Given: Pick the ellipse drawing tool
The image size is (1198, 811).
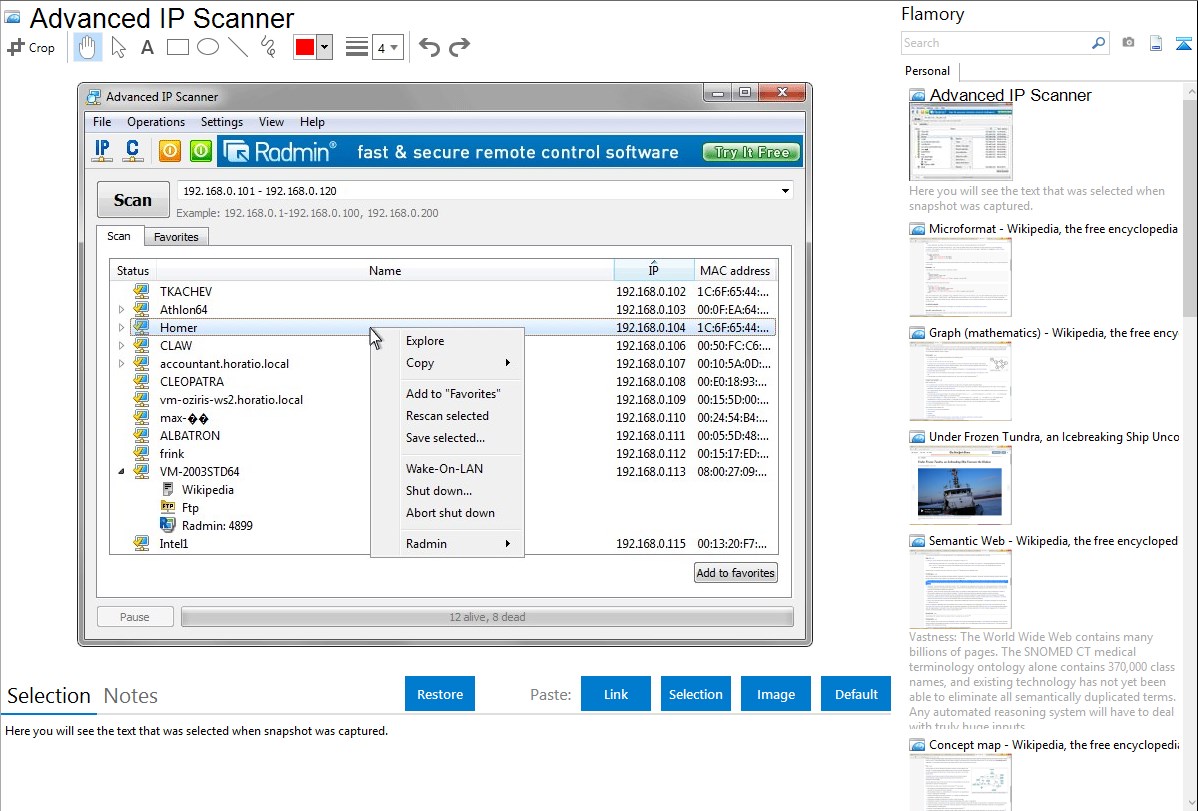Looking at the screenshot, I should pyautogui.click(x=208, y=47).
